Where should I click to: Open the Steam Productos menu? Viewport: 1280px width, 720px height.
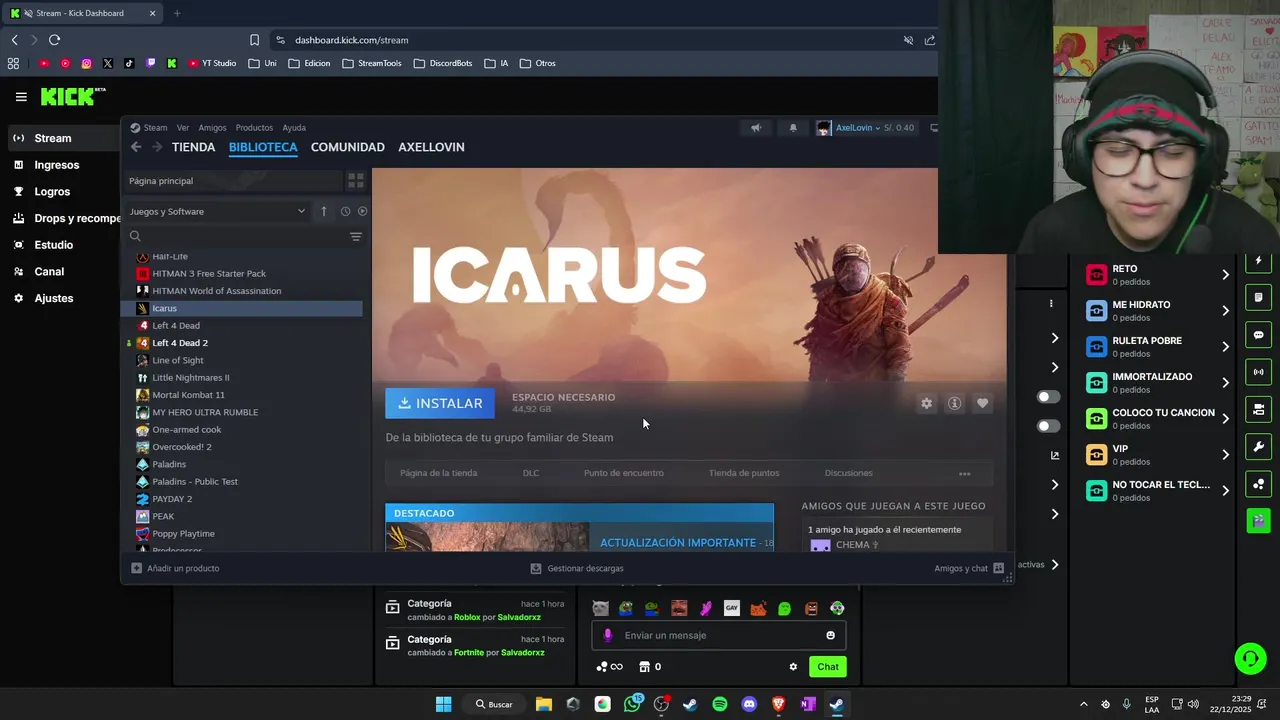coord(254,128)
